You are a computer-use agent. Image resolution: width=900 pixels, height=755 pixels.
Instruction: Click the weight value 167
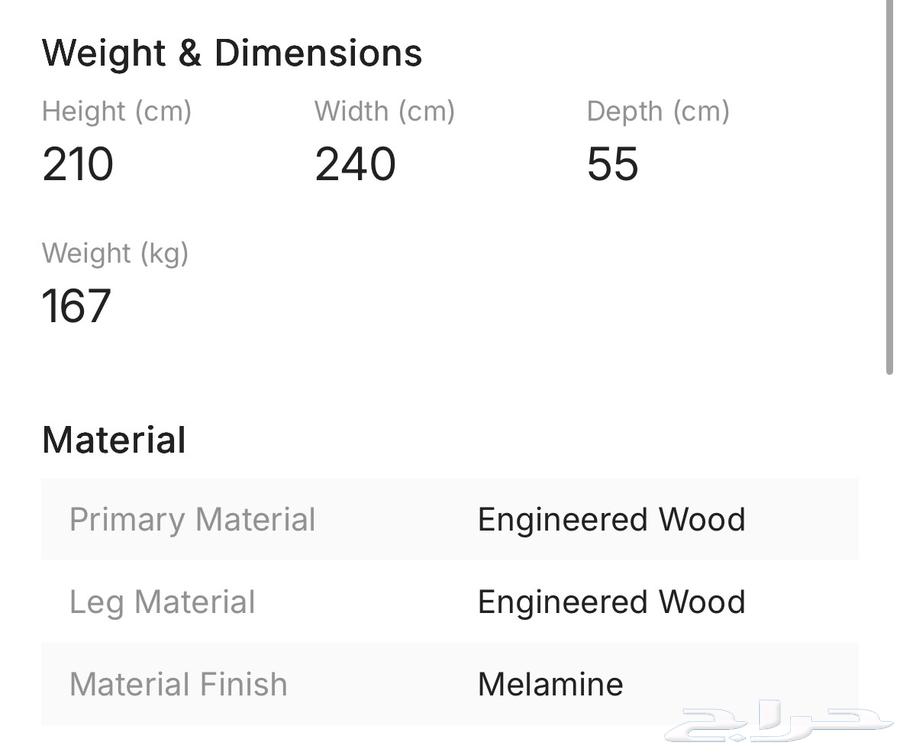tap(76, 307)
